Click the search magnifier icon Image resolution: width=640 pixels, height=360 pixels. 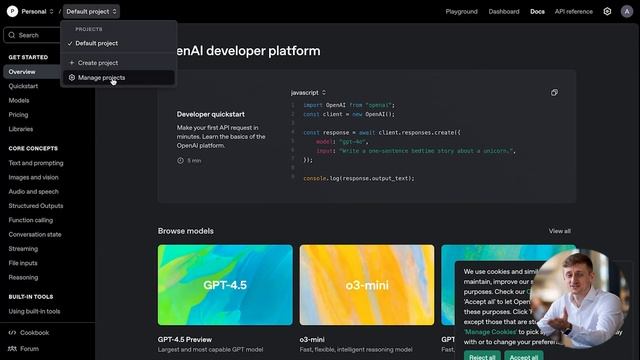(x=12, y=35)
